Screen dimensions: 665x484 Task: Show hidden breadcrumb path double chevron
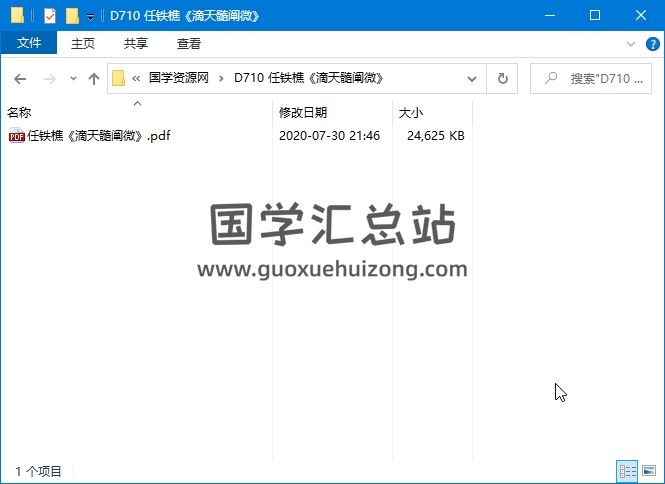[136, 78]
